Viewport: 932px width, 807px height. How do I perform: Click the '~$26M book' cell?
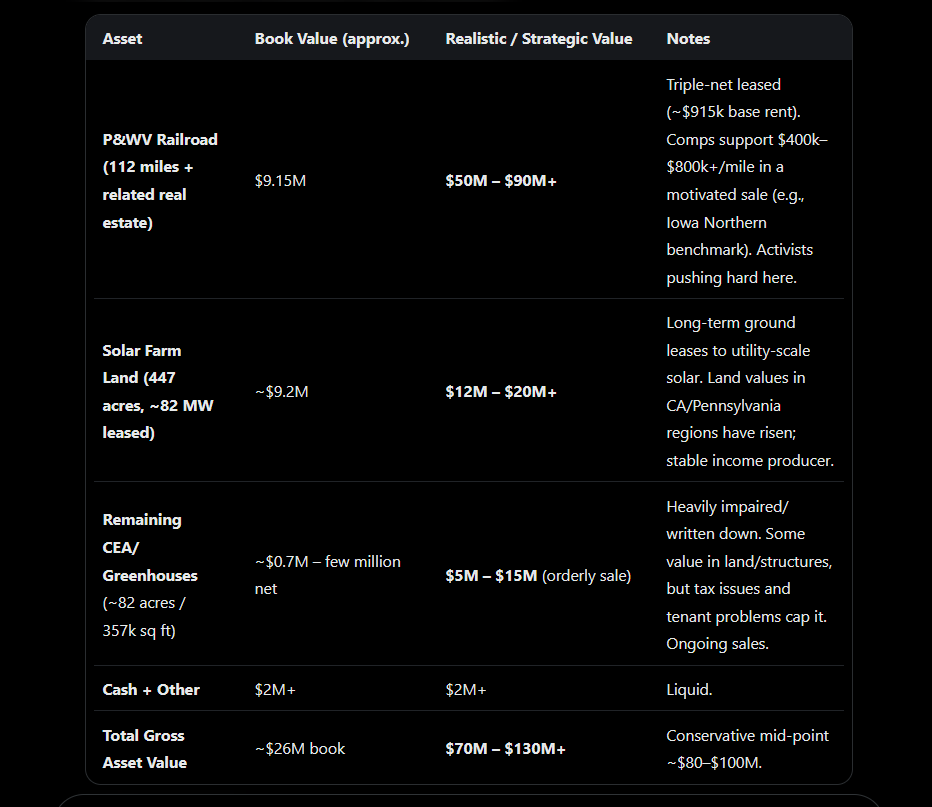(x=300, y=749)
